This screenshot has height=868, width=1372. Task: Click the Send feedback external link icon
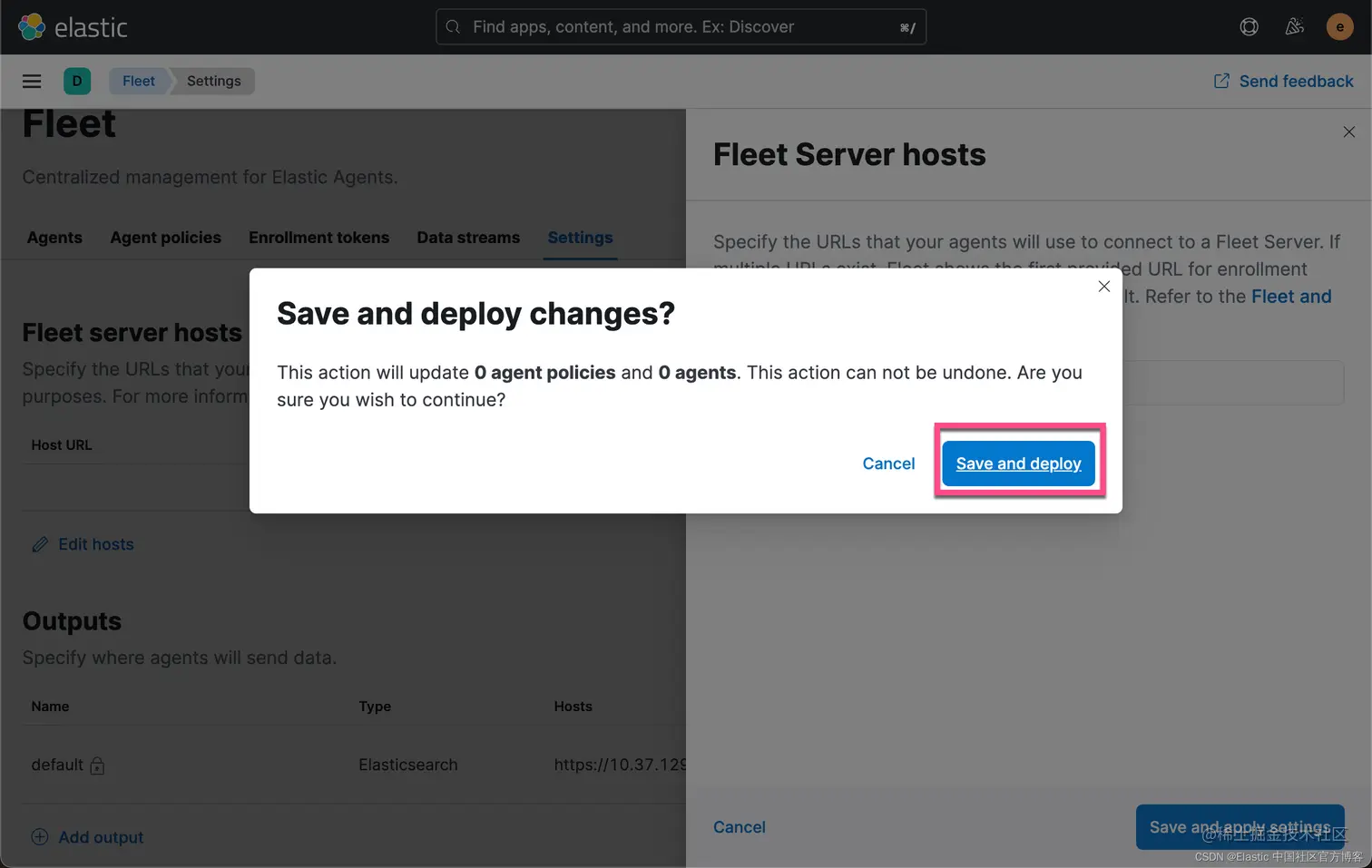point(1221,81)
